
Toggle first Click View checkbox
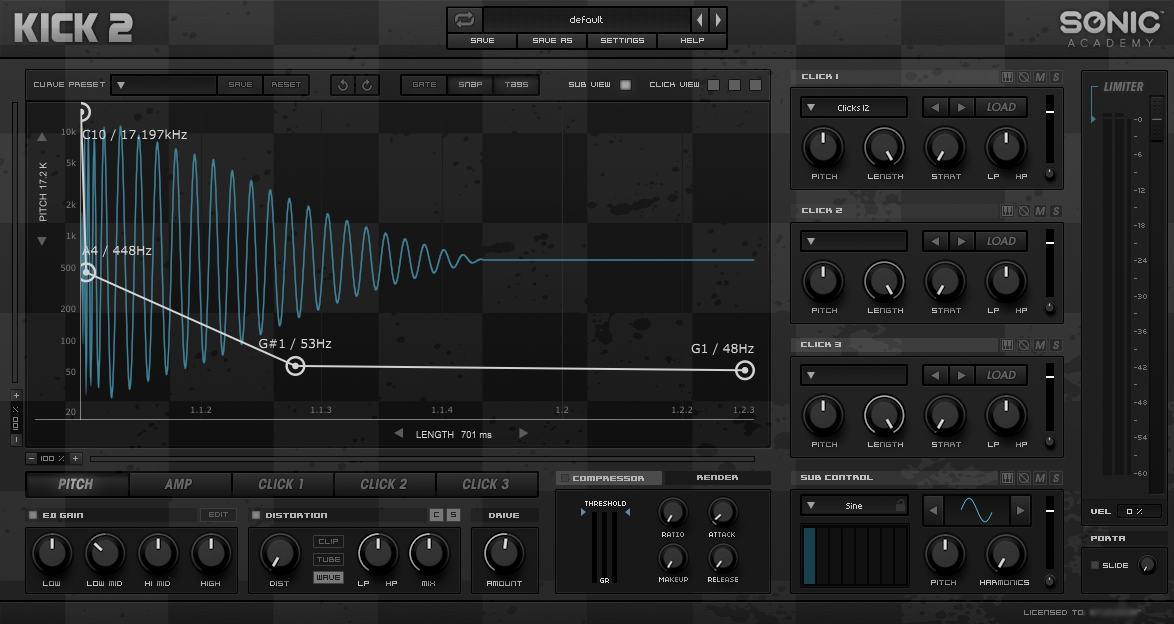click(x=714, y=85)
